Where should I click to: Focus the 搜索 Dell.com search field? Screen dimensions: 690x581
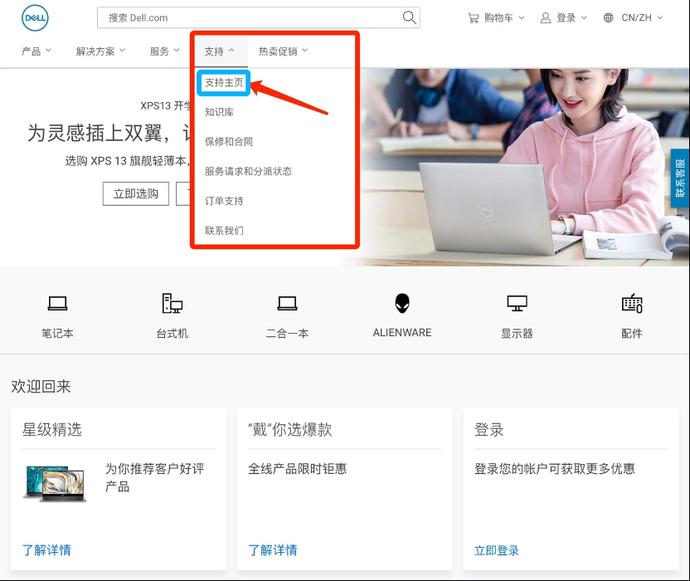(x=258, y=18)
